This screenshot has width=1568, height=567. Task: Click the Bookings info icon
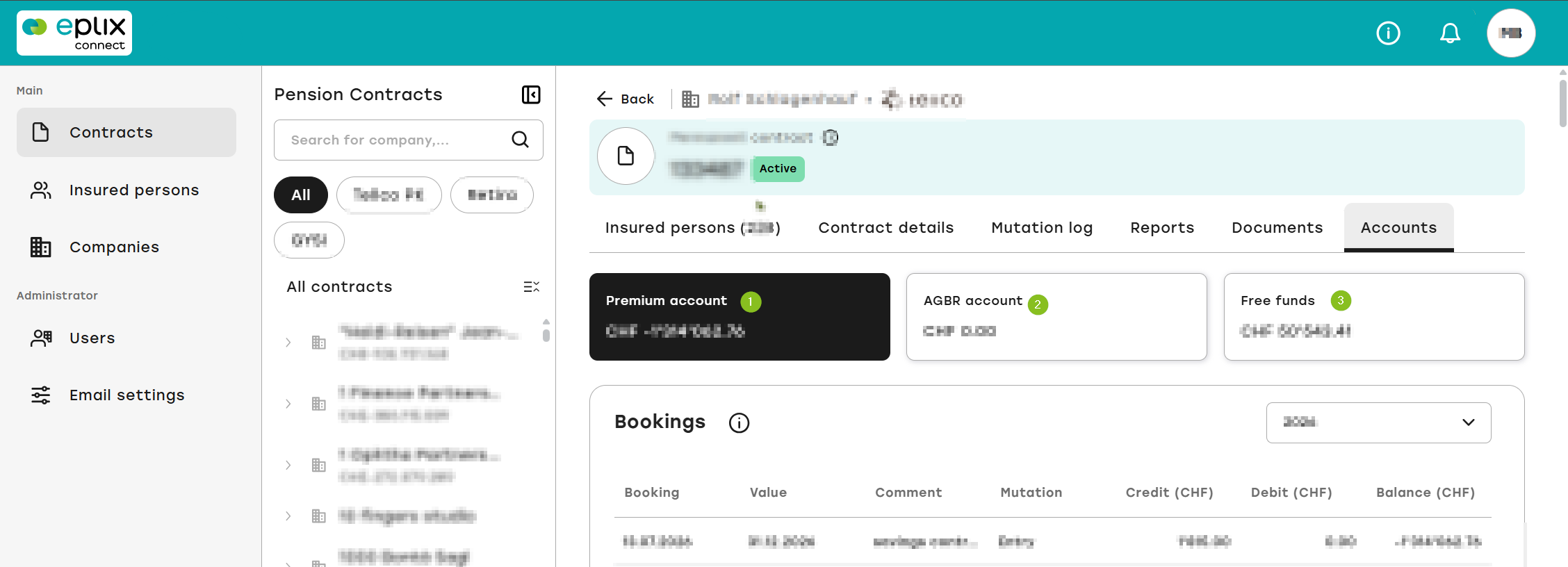[x=739, y=422]
